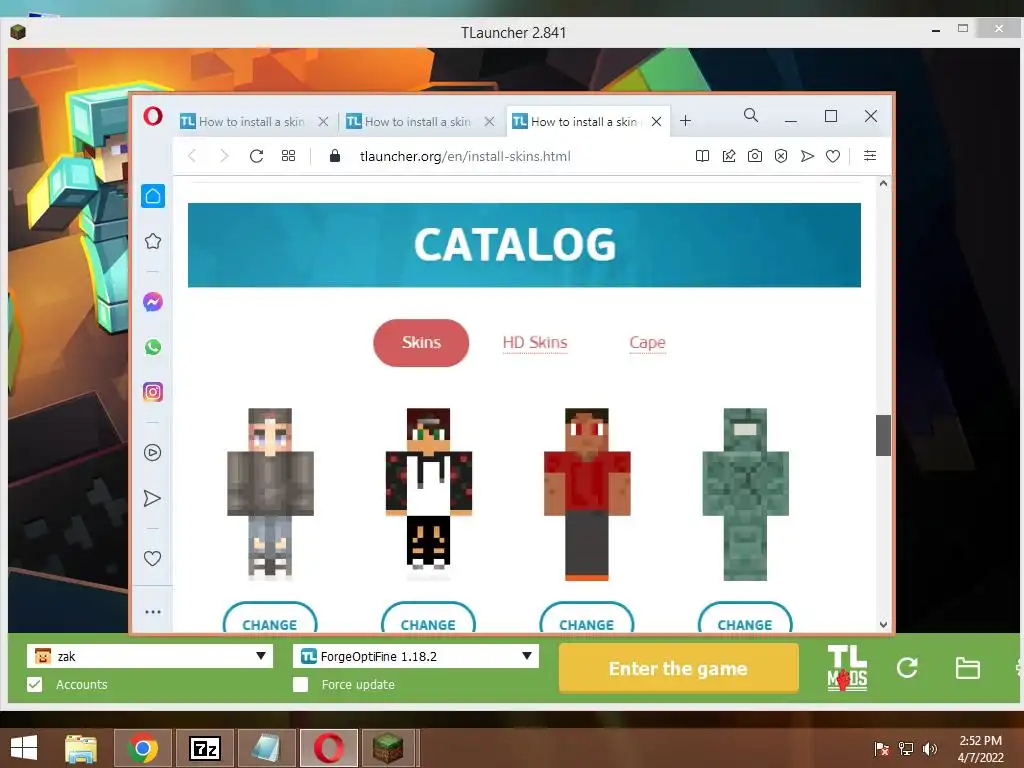The image size is (1024, 768).
Task: Enable the Force update checkbox
Action: [x=300, y=684]
